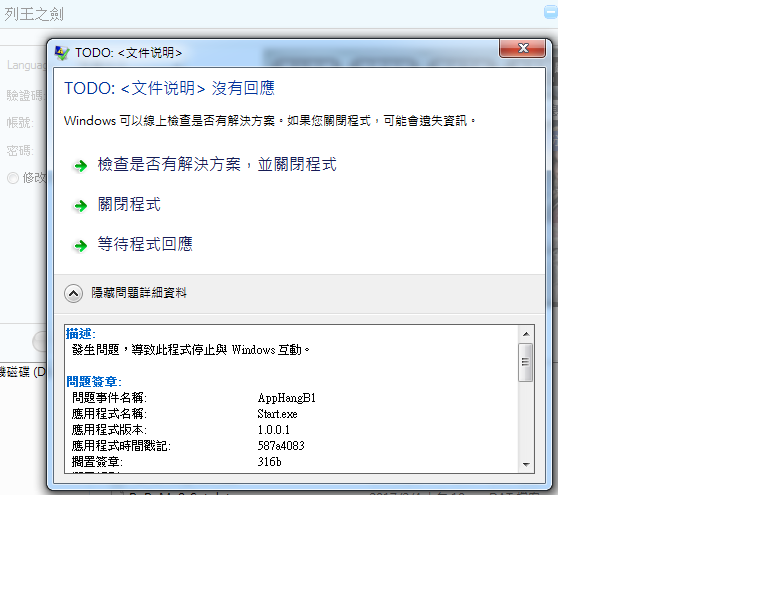
Task: Click scroll up arrow in details box
Action: 526,334
